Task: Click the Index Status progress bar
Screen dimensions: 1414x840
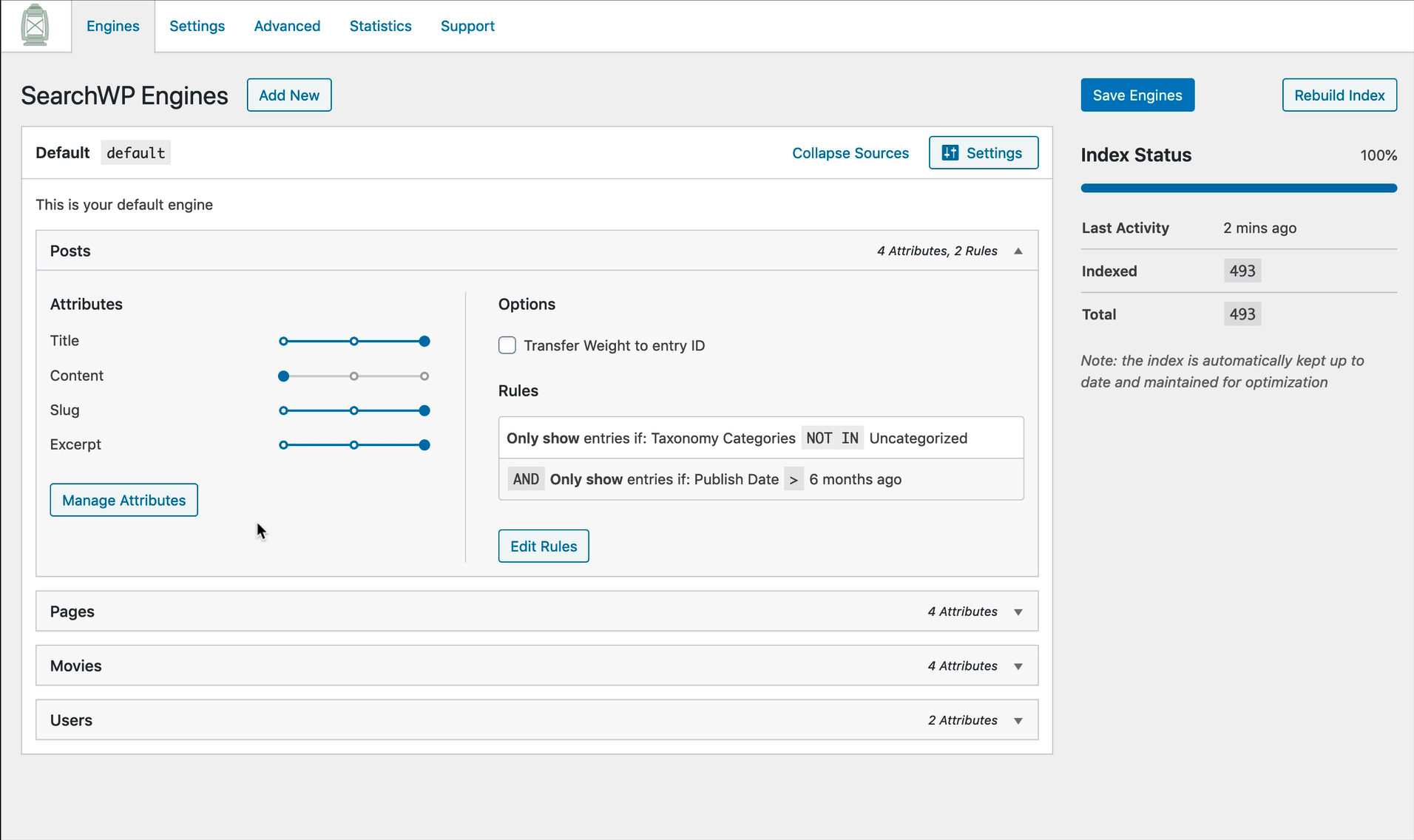Action: [x=1239, y=189]
